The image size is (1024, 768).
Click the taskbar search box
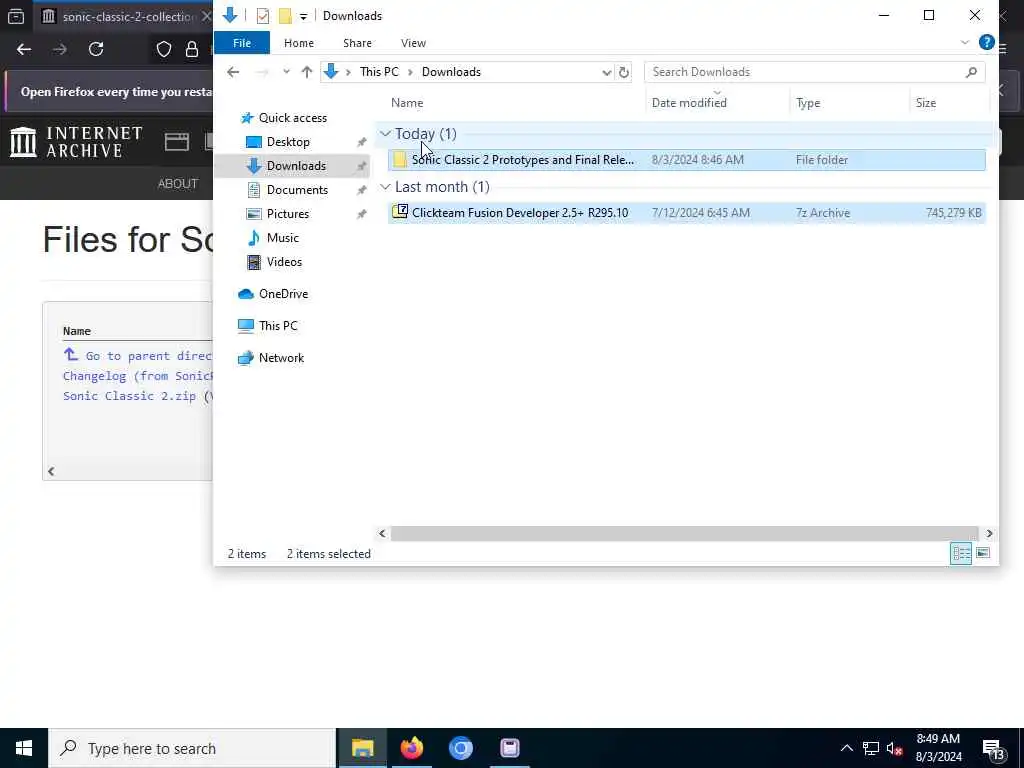click(x=192, y=748)
